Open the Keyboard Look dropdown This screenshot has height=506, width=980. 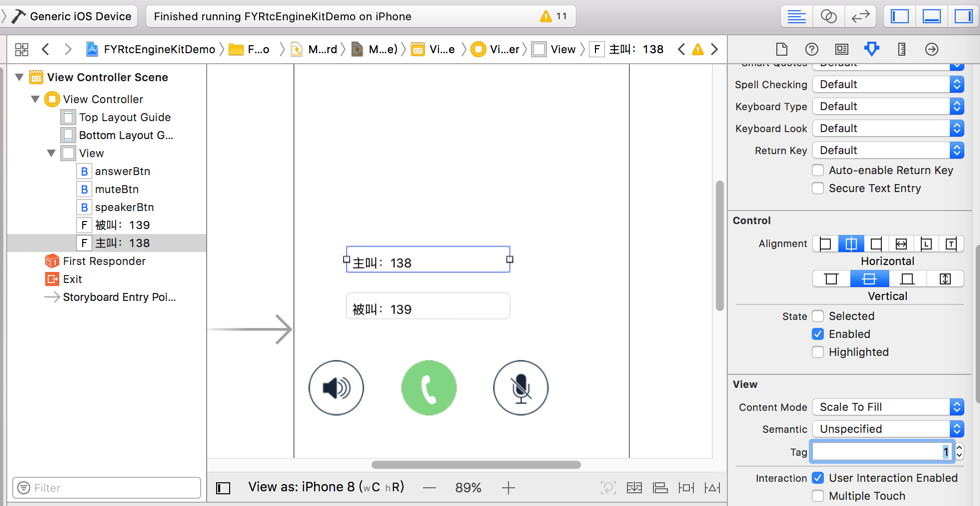click(888, 128)
